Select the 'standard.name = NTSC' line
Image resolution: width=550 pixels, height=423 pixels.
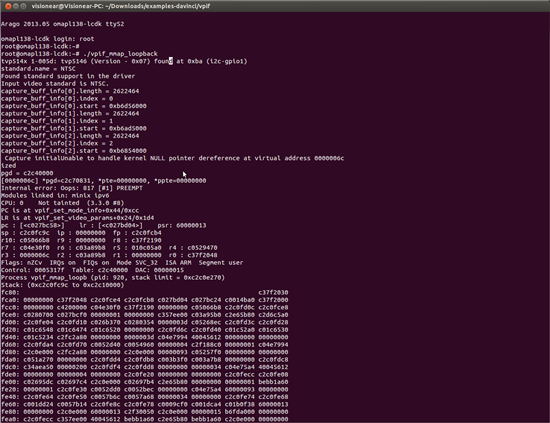tap(38, 69)
